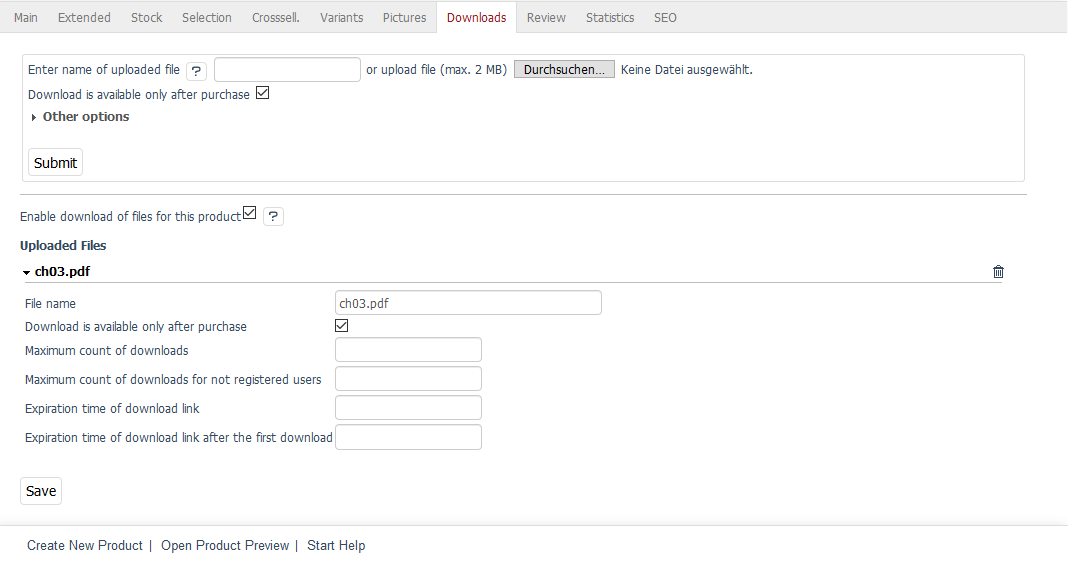Image resolution: width=1068 pixels, height=564 pixels.
Task: Click the Submit button
Action: point(55,162)
